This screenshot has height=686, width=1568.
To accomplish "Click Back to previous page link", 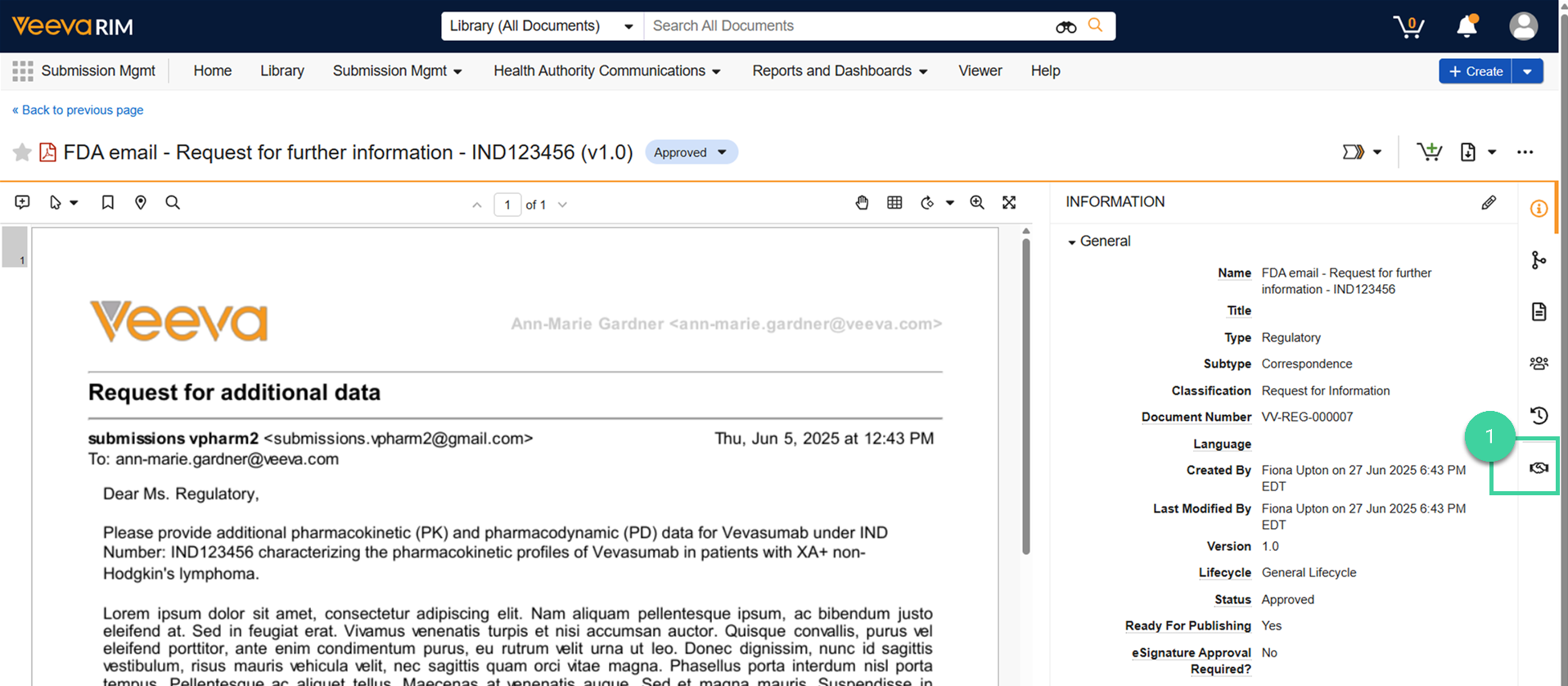I will pos(78,110).
